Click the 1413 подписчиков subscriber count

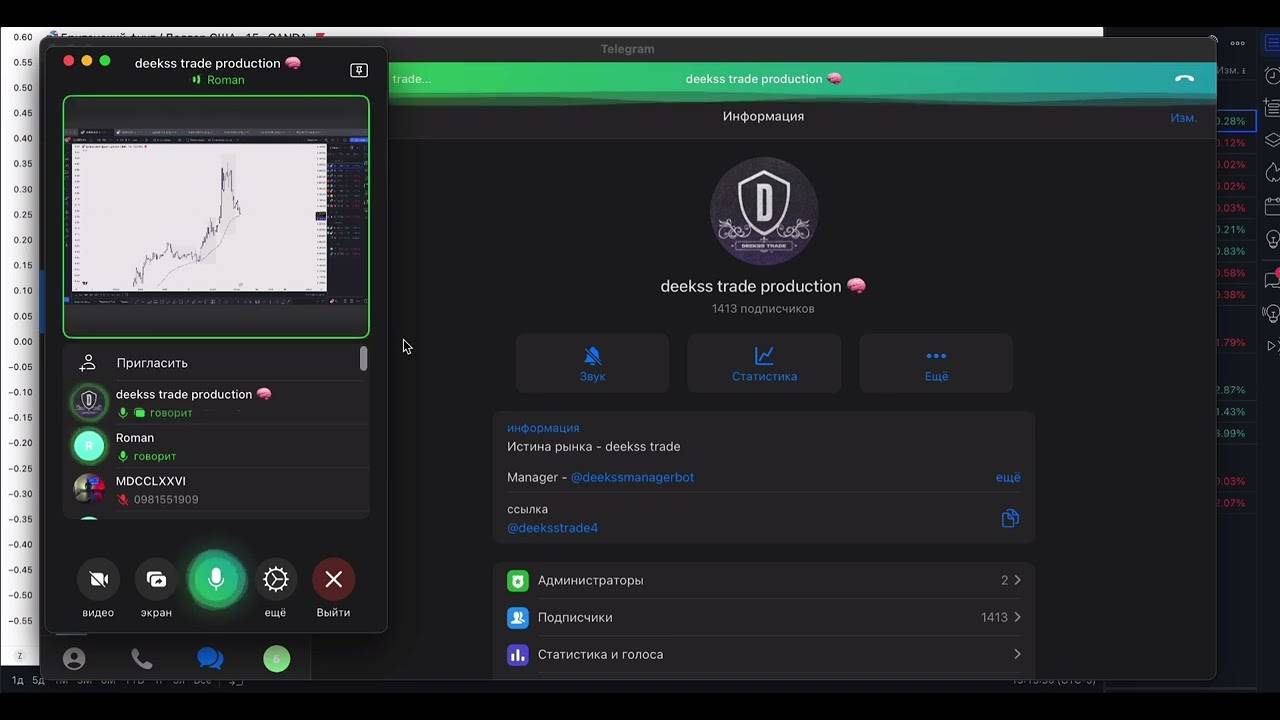763,309
